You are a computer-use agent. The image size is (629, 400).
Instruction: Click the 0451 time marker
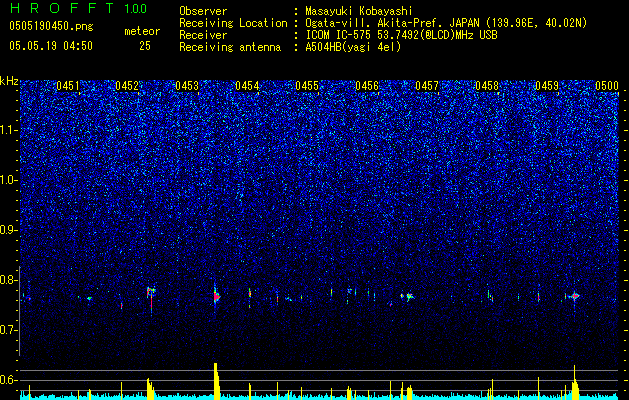pyautogui.click(x=68, y=86)
